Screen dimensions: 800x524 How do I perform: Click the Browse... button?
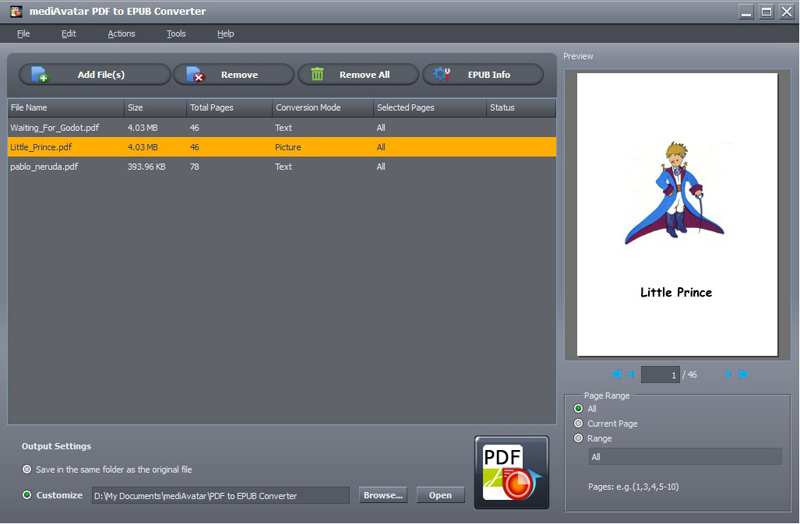coord(383,495)
